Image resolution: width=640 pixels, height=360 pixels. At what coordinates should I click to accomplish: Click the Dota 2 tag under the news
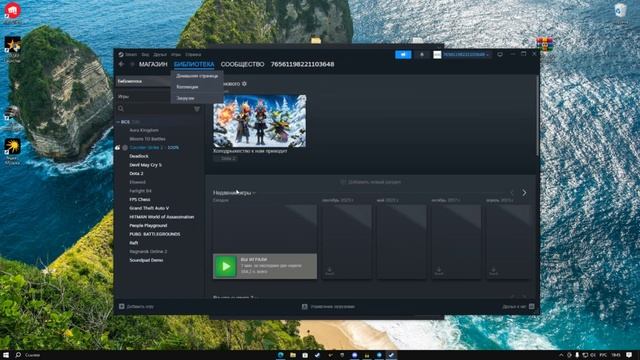226,158
